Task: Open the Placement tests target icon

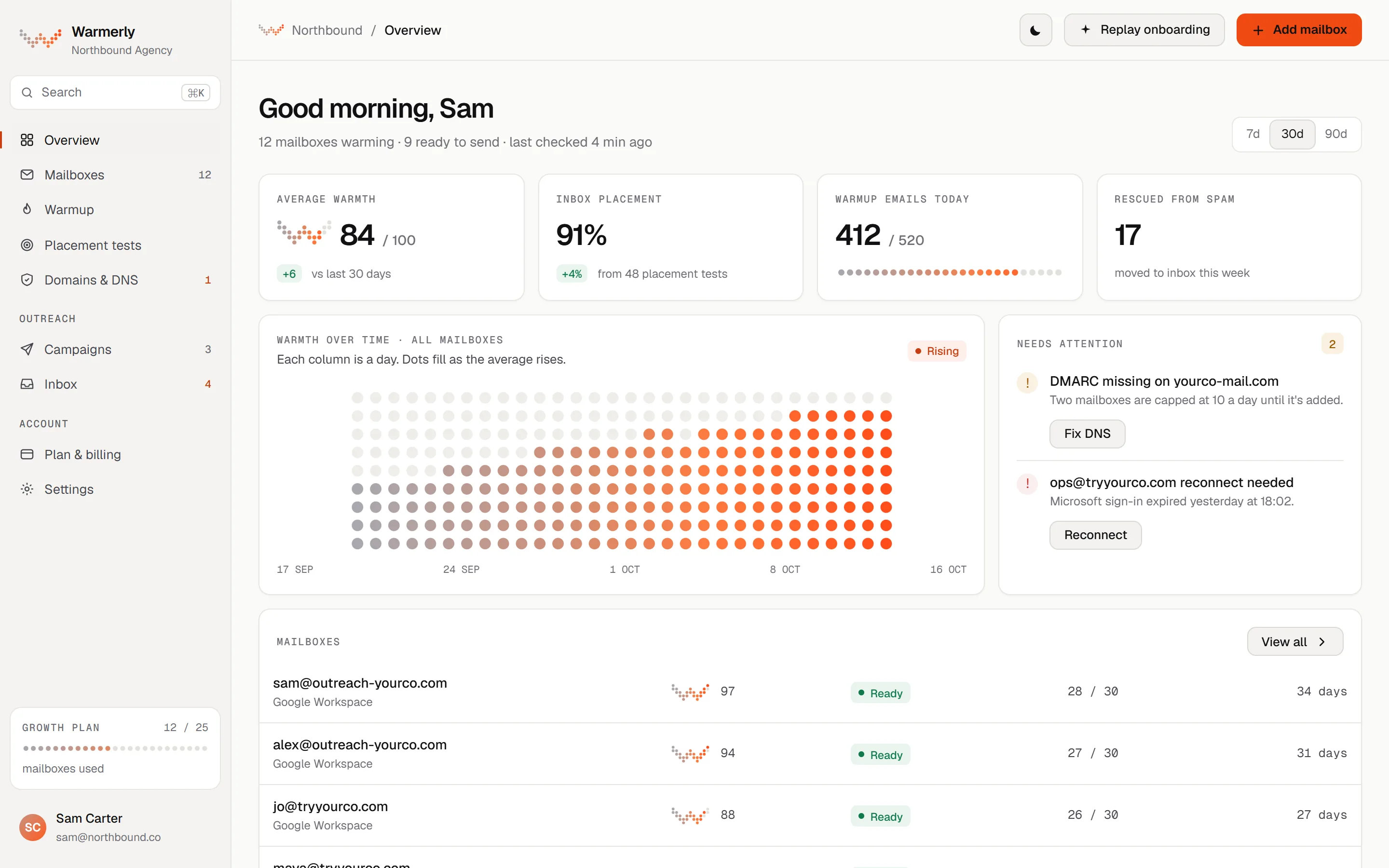Action: pos(27,245)
